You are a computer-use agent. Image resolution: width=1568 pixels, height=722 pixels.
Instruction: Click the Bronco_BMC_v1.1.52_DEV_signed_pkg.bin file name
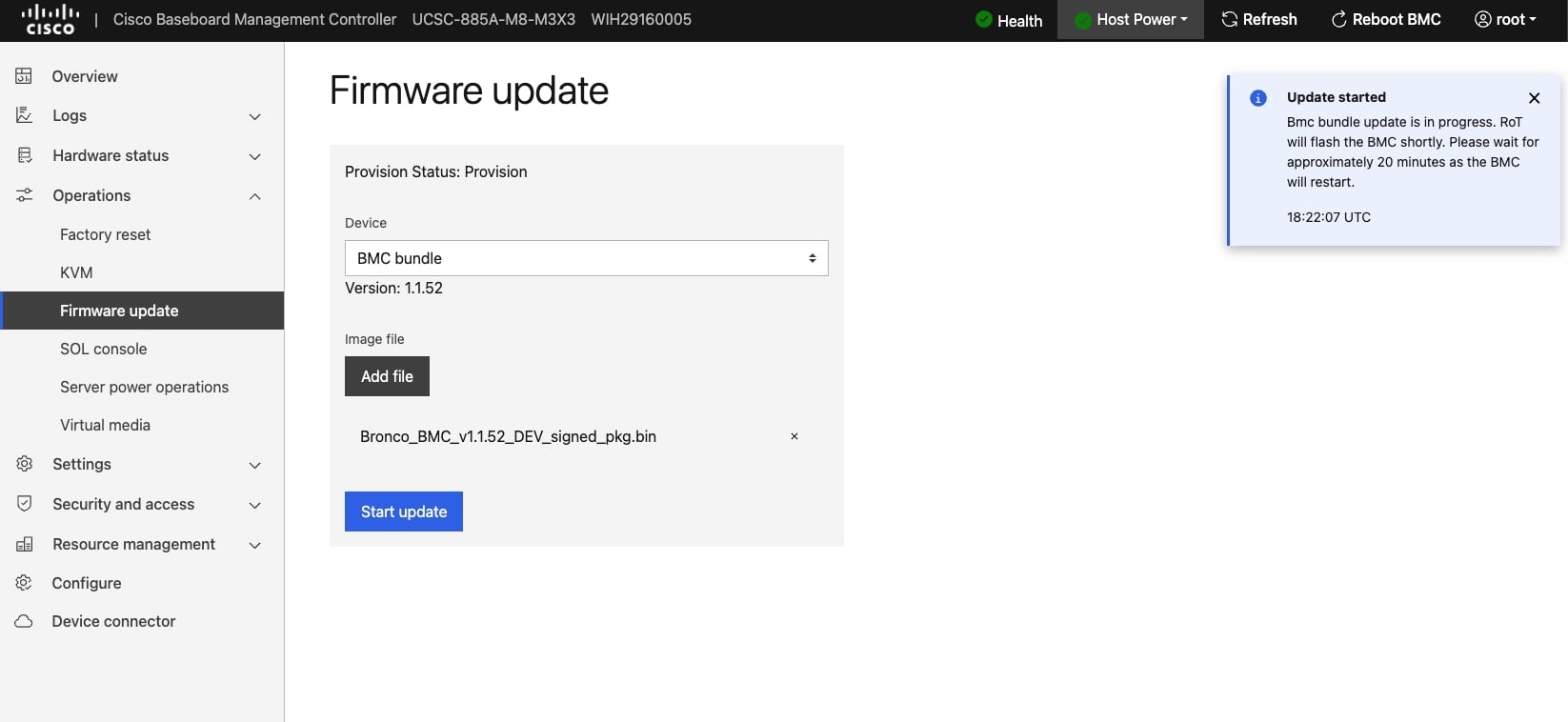coord(508,436)
